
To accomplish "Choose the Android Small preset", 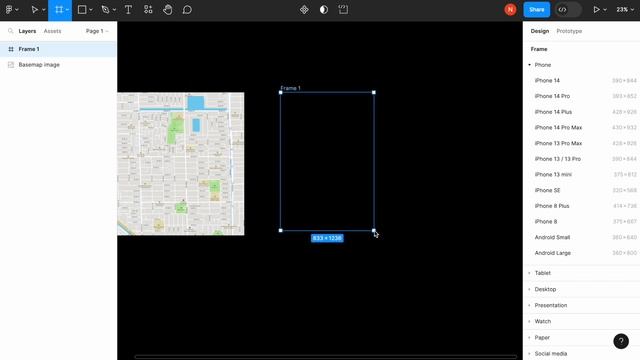I will pos(583,237).
